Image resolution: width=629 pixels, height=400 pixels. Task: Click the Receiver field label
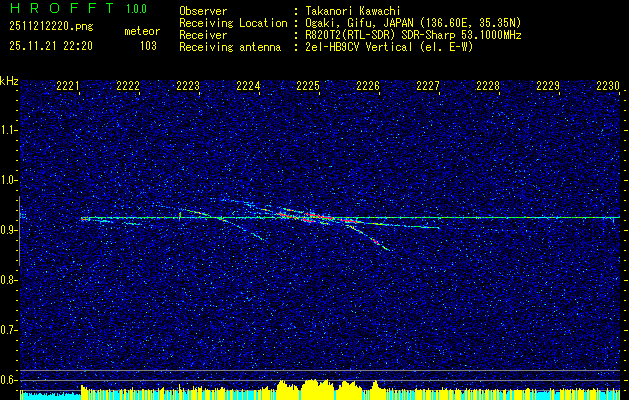tap(203, 35)
